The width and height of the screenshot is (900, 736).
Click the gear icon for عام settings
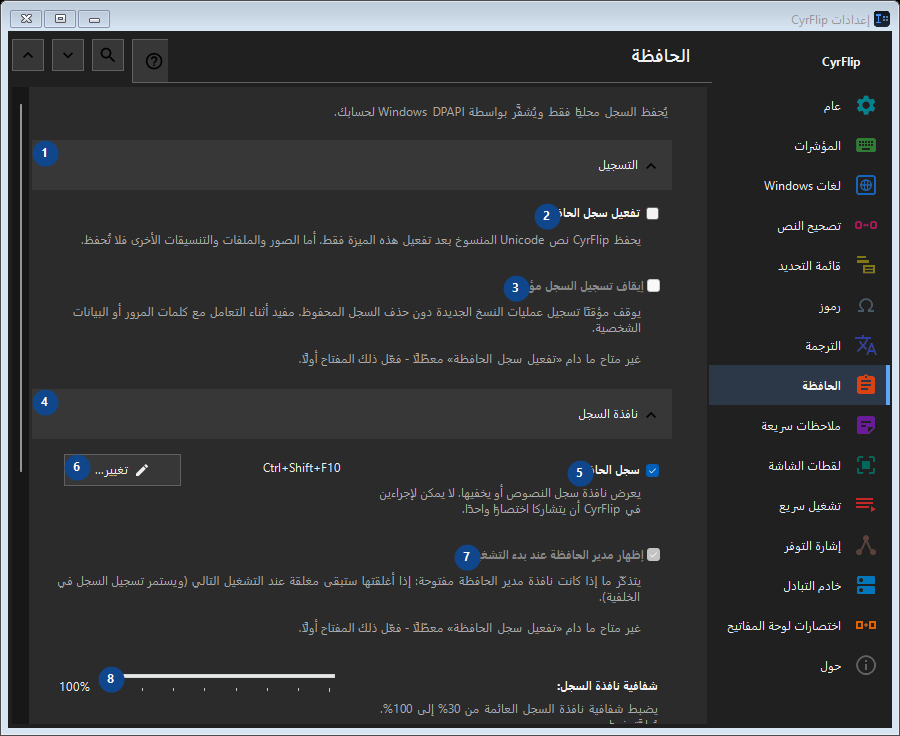[x=866, y=106]
